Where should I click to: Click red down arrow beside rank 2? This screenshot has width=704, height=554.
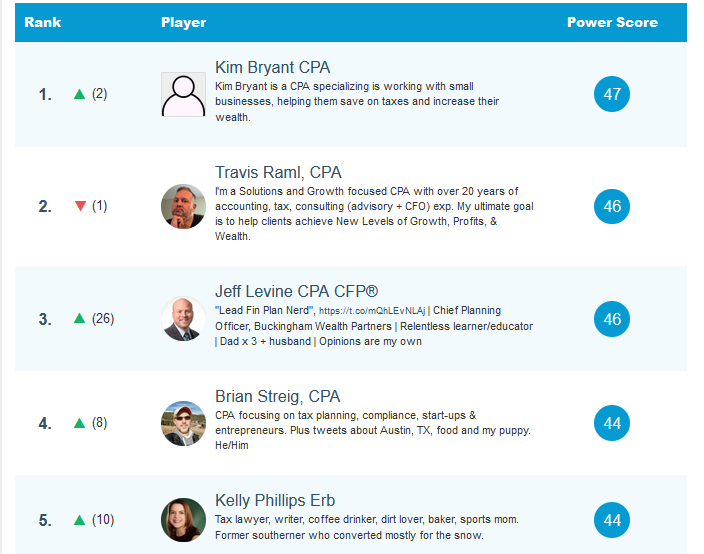[80, 206]
